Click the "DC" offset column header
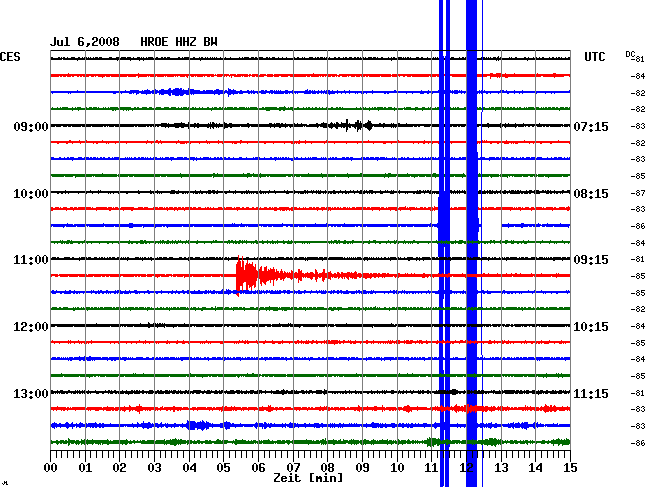 [630, 54]
